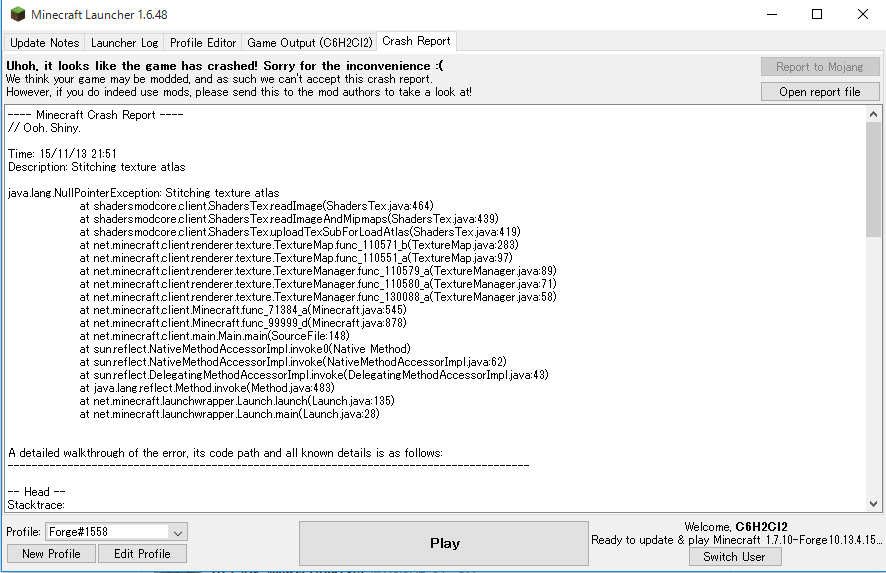Screen dimensions: 886x573
Task: Close the Minecraft Launcher window
Action: click(863, 14)
